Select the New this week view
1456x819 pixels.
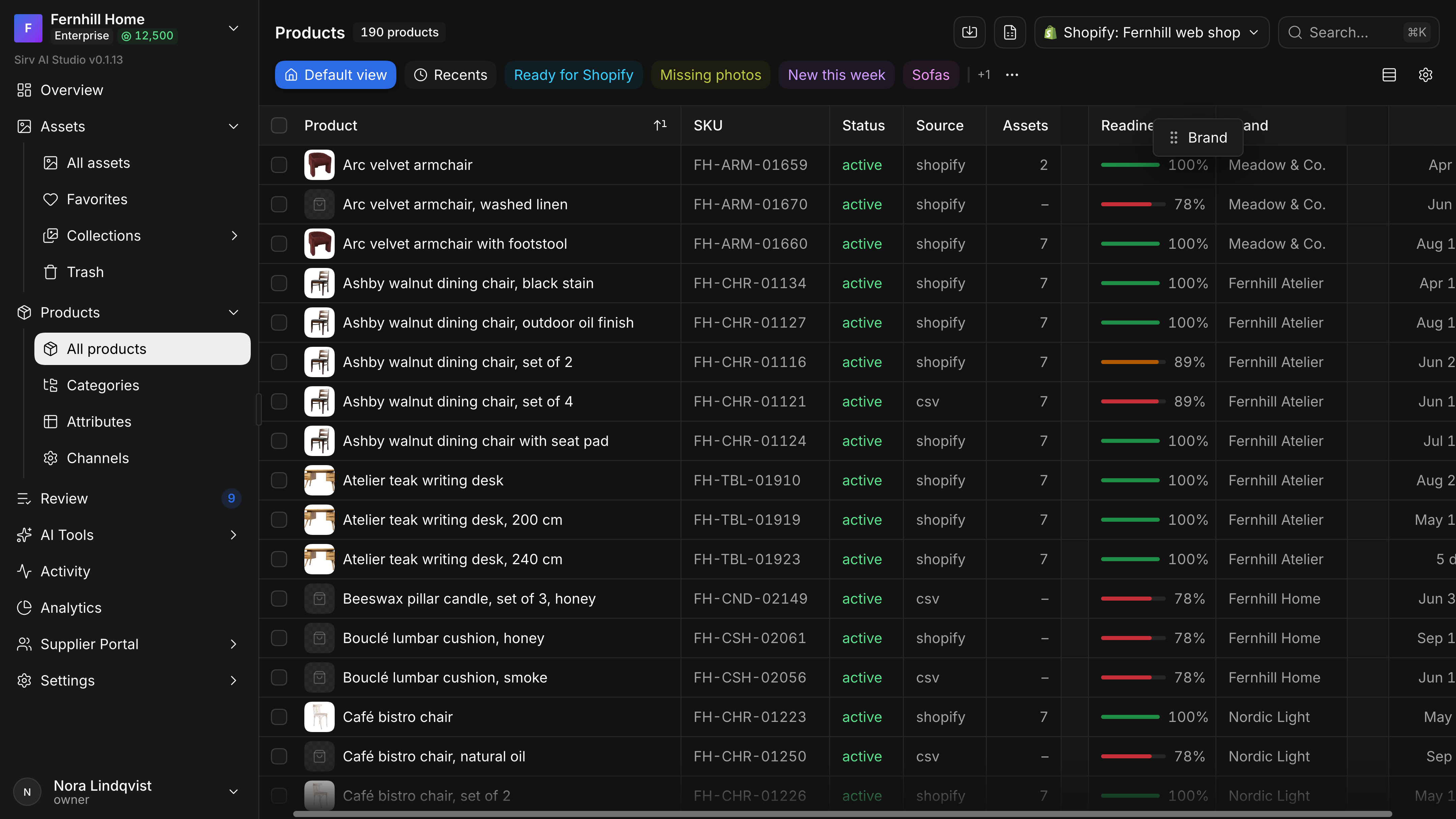836,74
